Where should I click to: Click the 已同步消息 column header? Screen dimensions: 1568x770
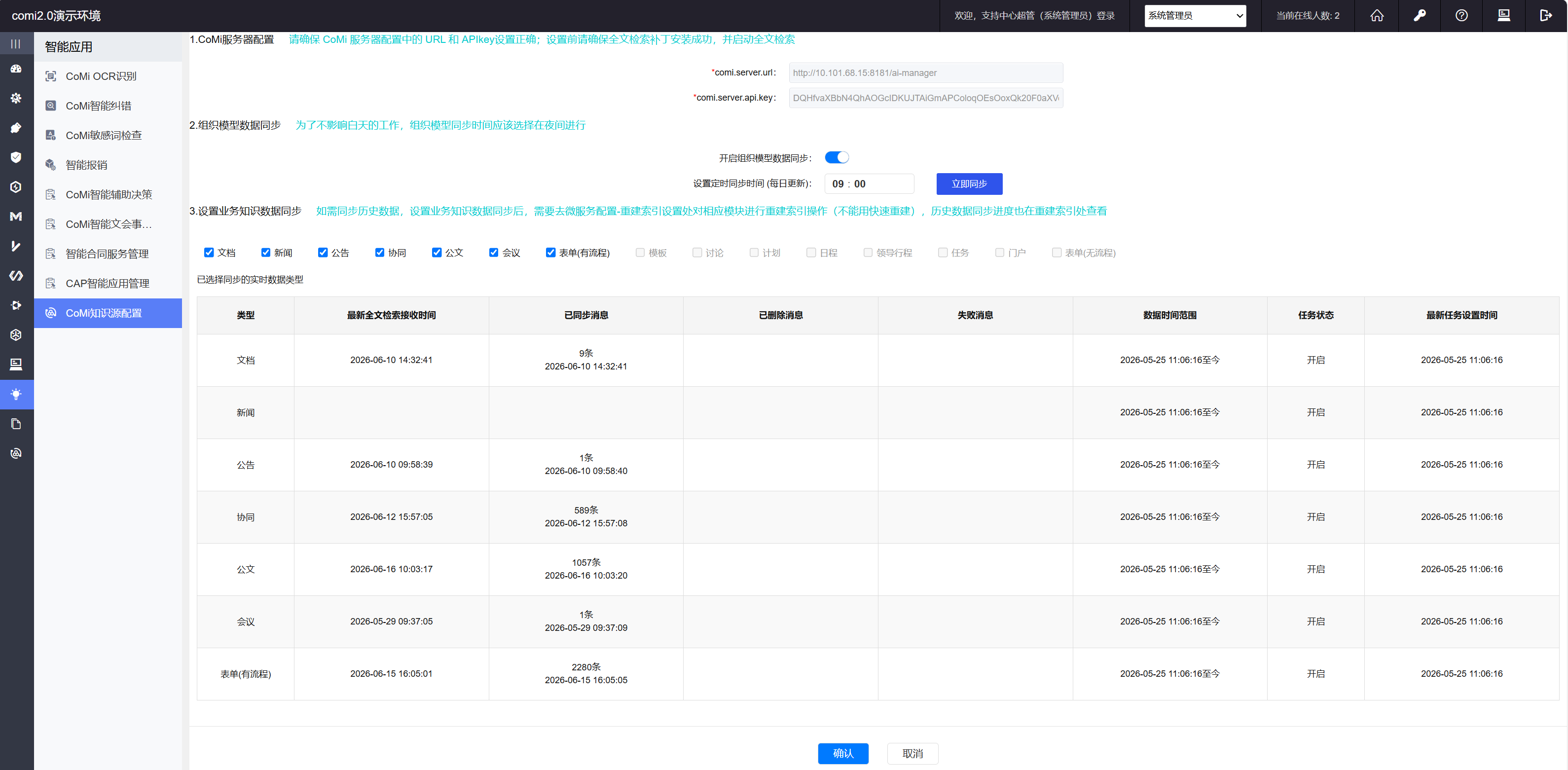(x=585, y=315)
